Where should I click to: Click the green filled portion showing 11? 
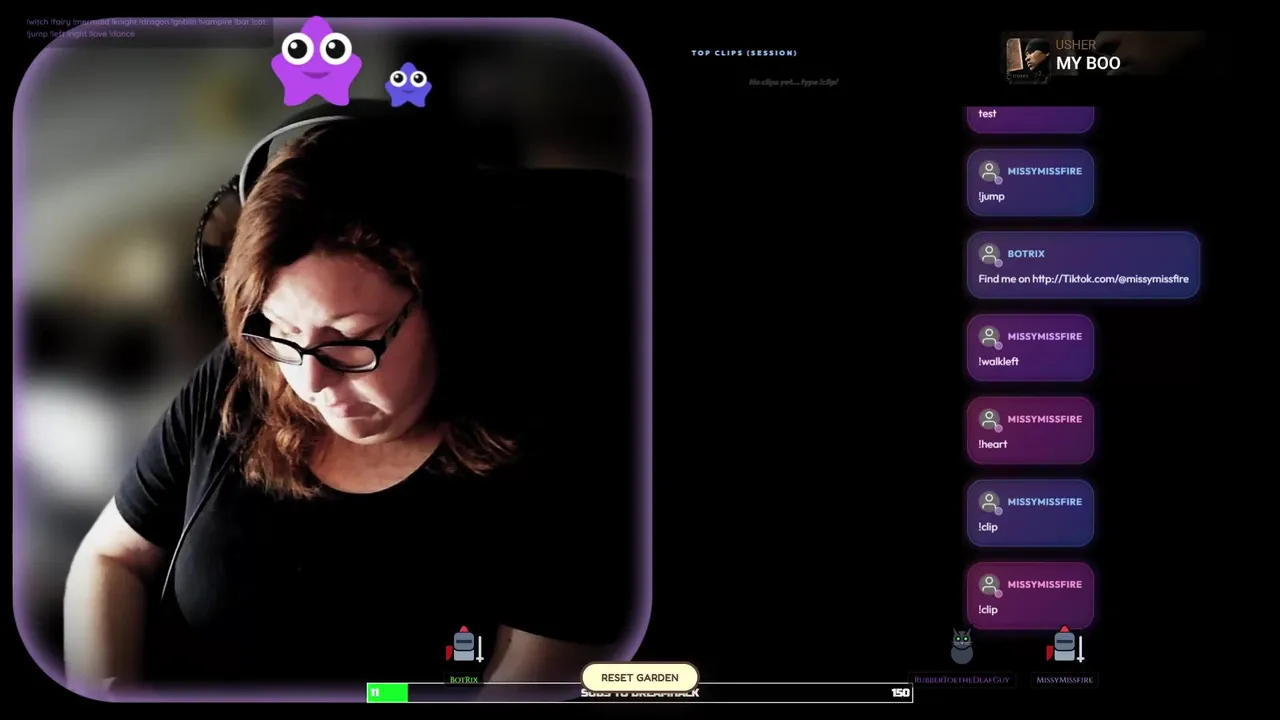point(388,693)
